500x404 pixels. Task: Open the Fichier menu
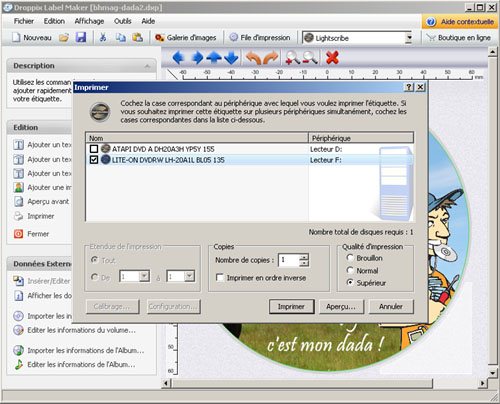(24, 21)
